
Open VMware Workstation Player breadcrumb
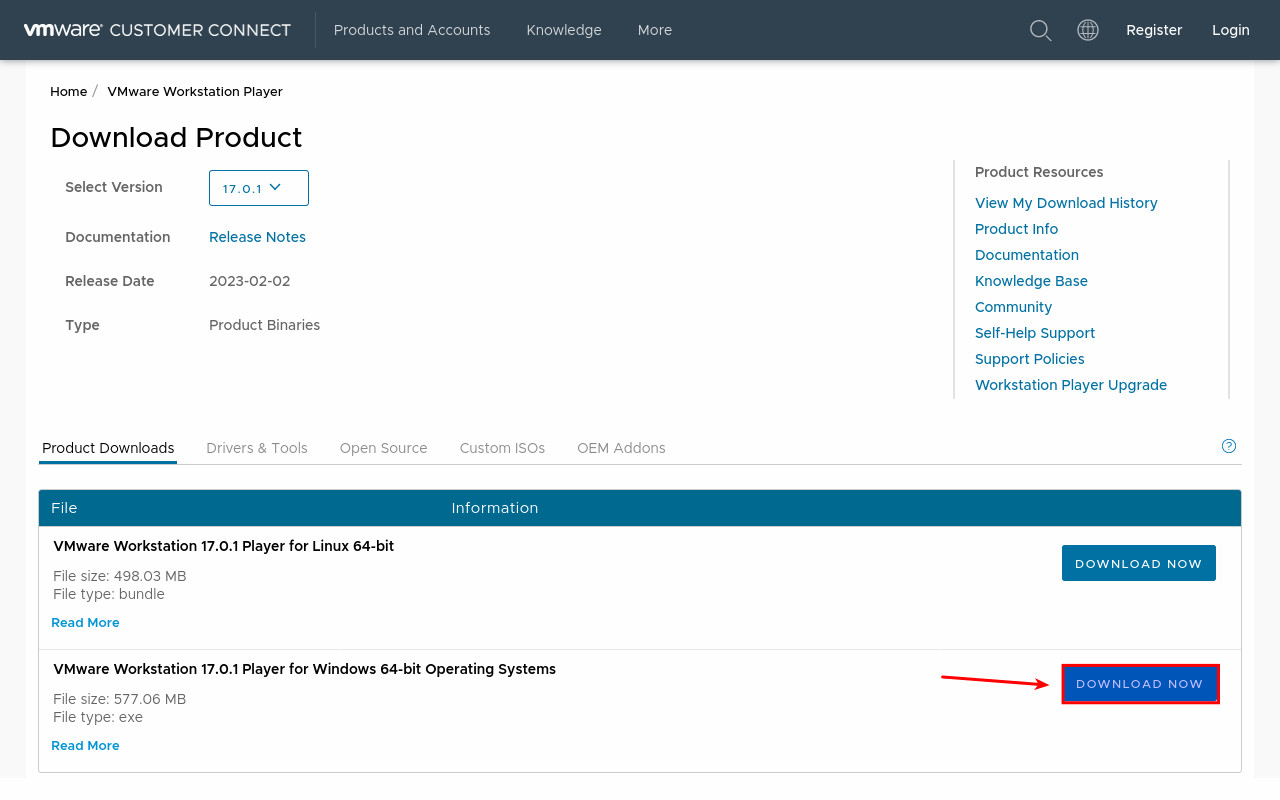195,91
